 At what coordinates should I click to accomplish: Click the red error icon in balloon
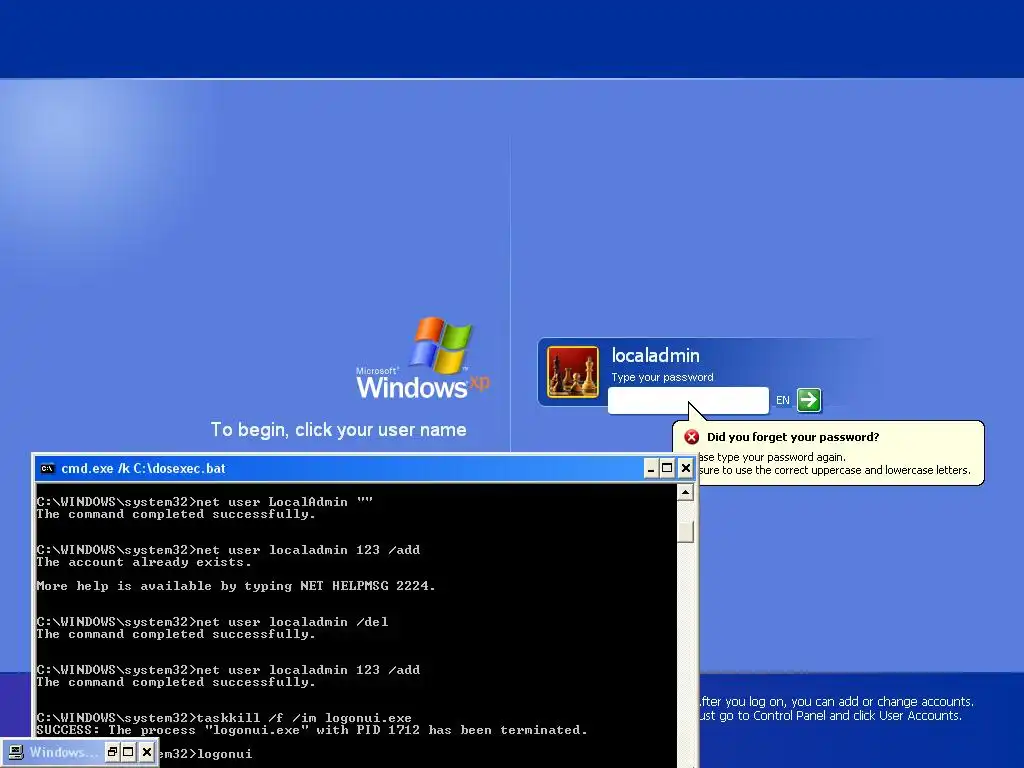tap(692, 437)
